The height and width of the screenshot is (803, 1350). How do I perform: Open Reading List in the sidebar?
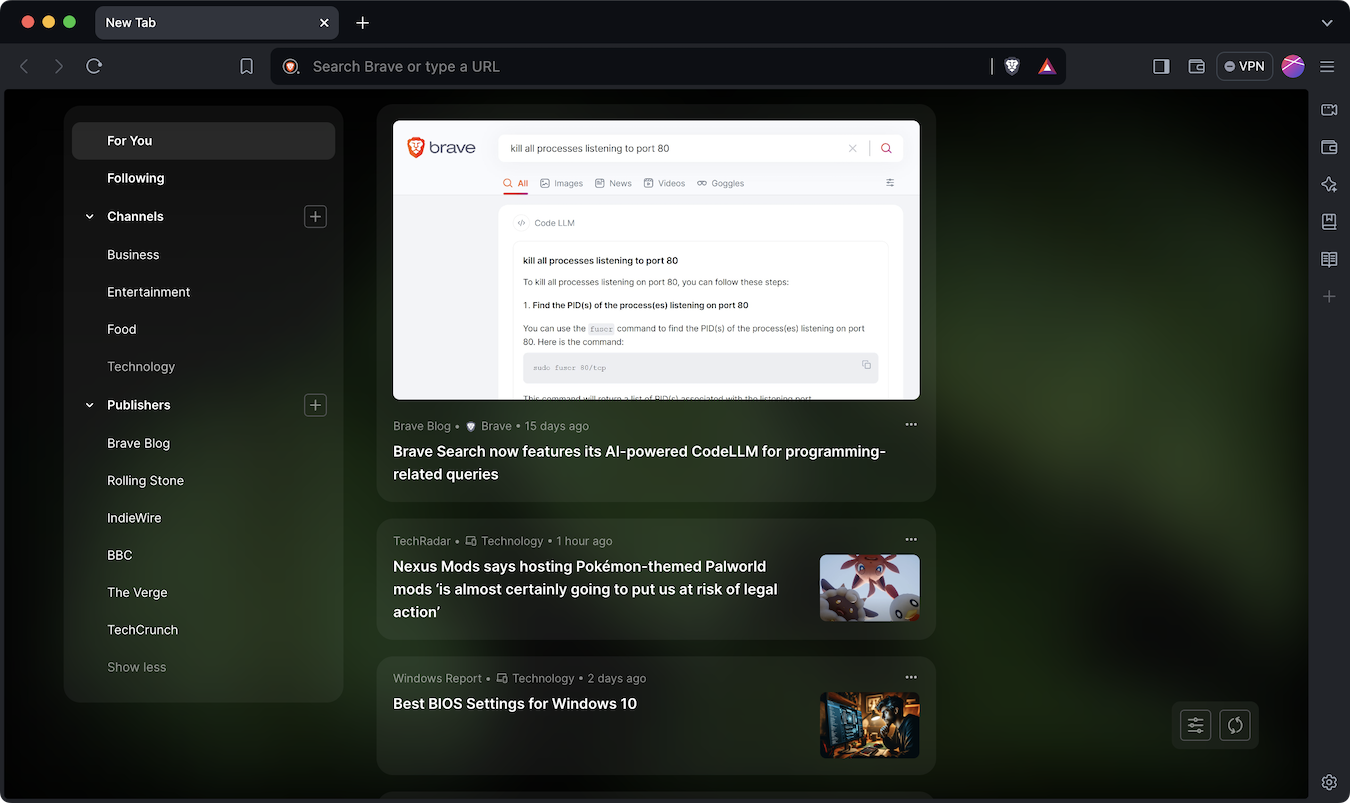(x=1329, y=259)
